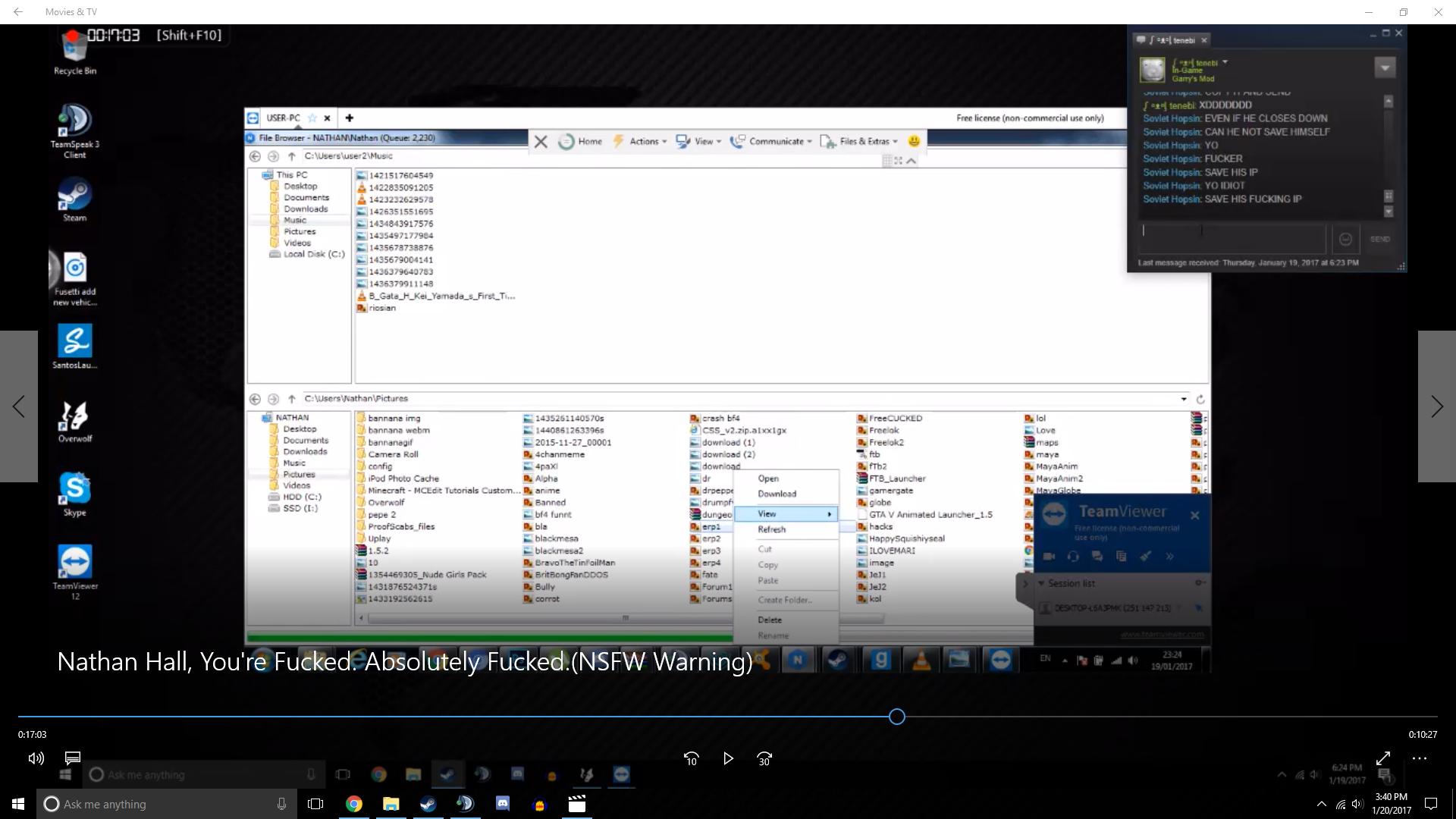Switch the player to full screen
The height and width of the screenshot is (819, 1456).
[1383, 758]
